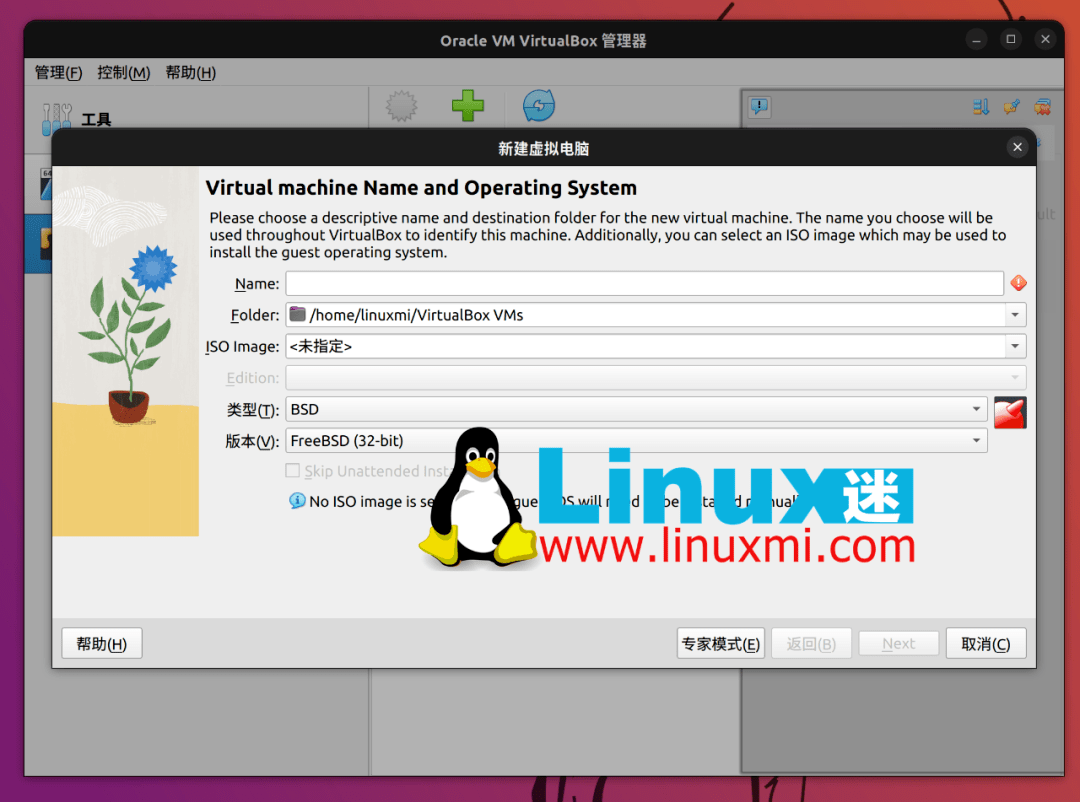Open the ISO Image dropdown
Image resolution: width=1080 pixels, height=802 pixels.
pos(1015,346)
